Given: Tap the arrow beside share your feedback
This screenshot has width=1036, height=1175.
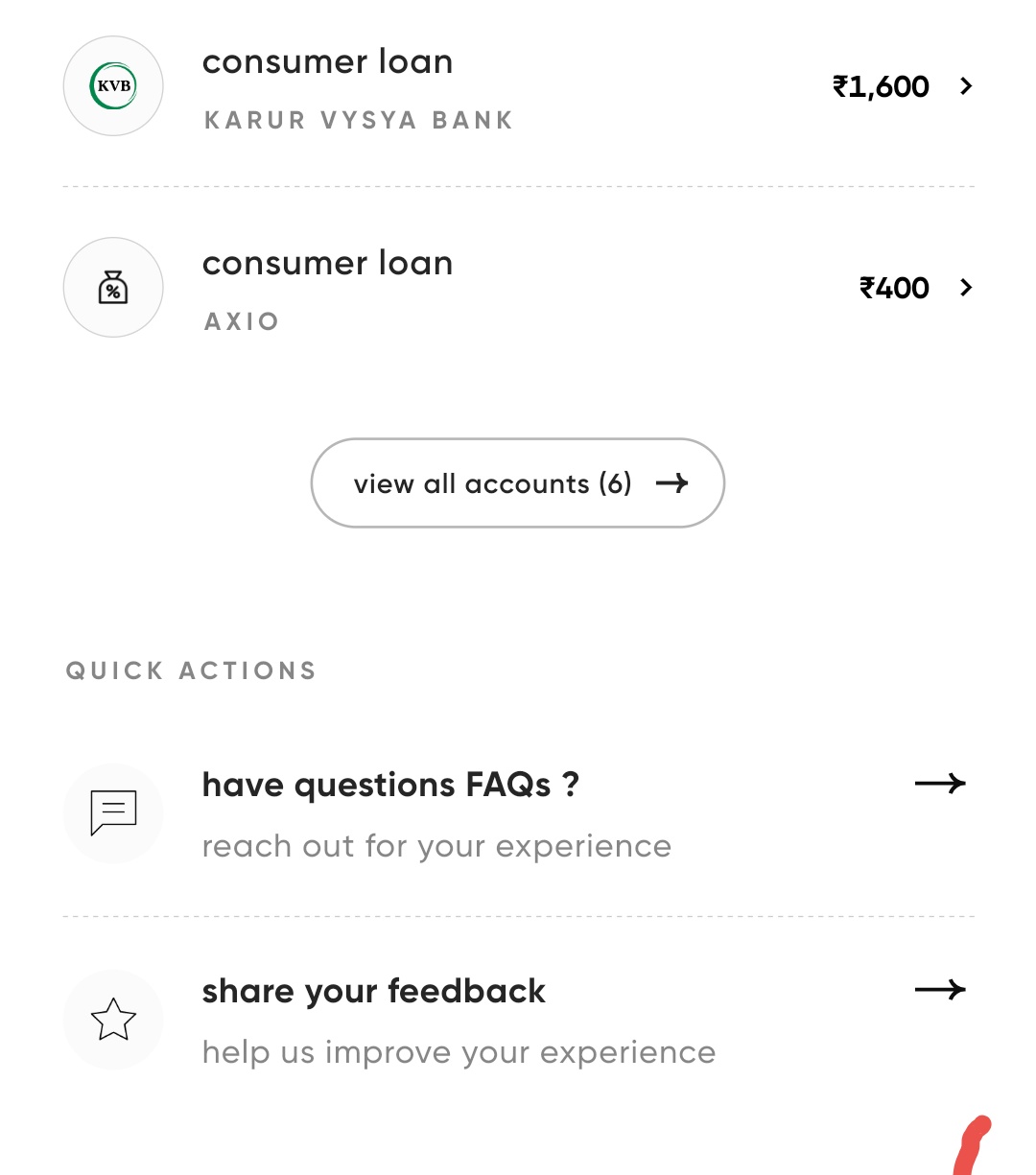Looking at the screenshot, I should tap(940, 990).
